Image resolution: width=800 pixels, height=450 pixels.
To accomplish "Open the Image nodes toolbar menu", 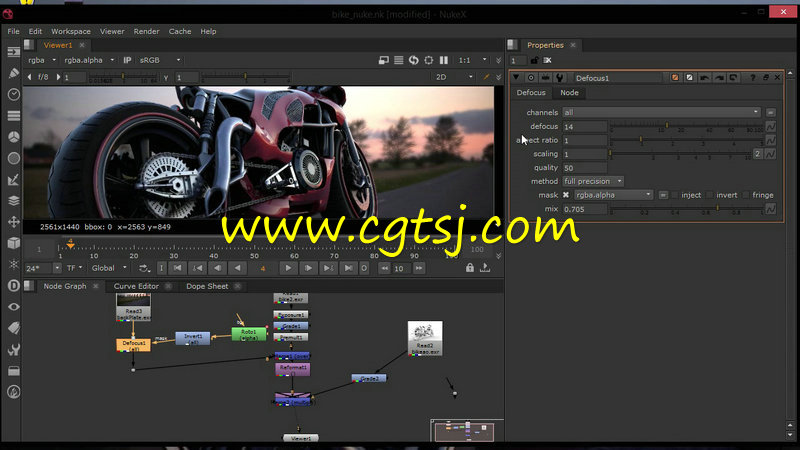I will (x=14, y=52).
